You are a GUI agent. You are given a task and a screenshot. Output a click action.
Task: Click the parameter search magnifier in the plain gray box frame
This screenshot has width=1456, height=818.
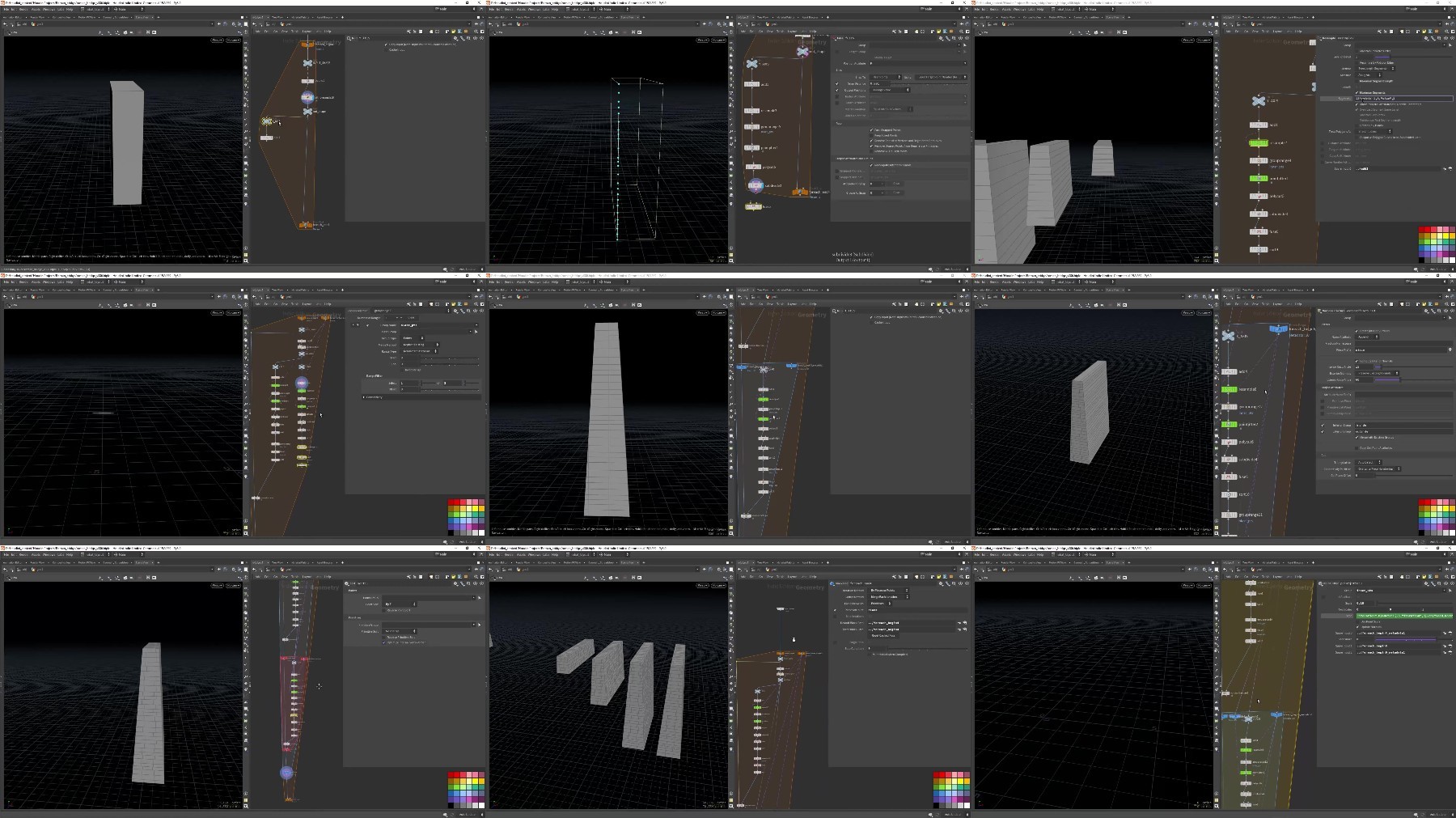point(349,38)
